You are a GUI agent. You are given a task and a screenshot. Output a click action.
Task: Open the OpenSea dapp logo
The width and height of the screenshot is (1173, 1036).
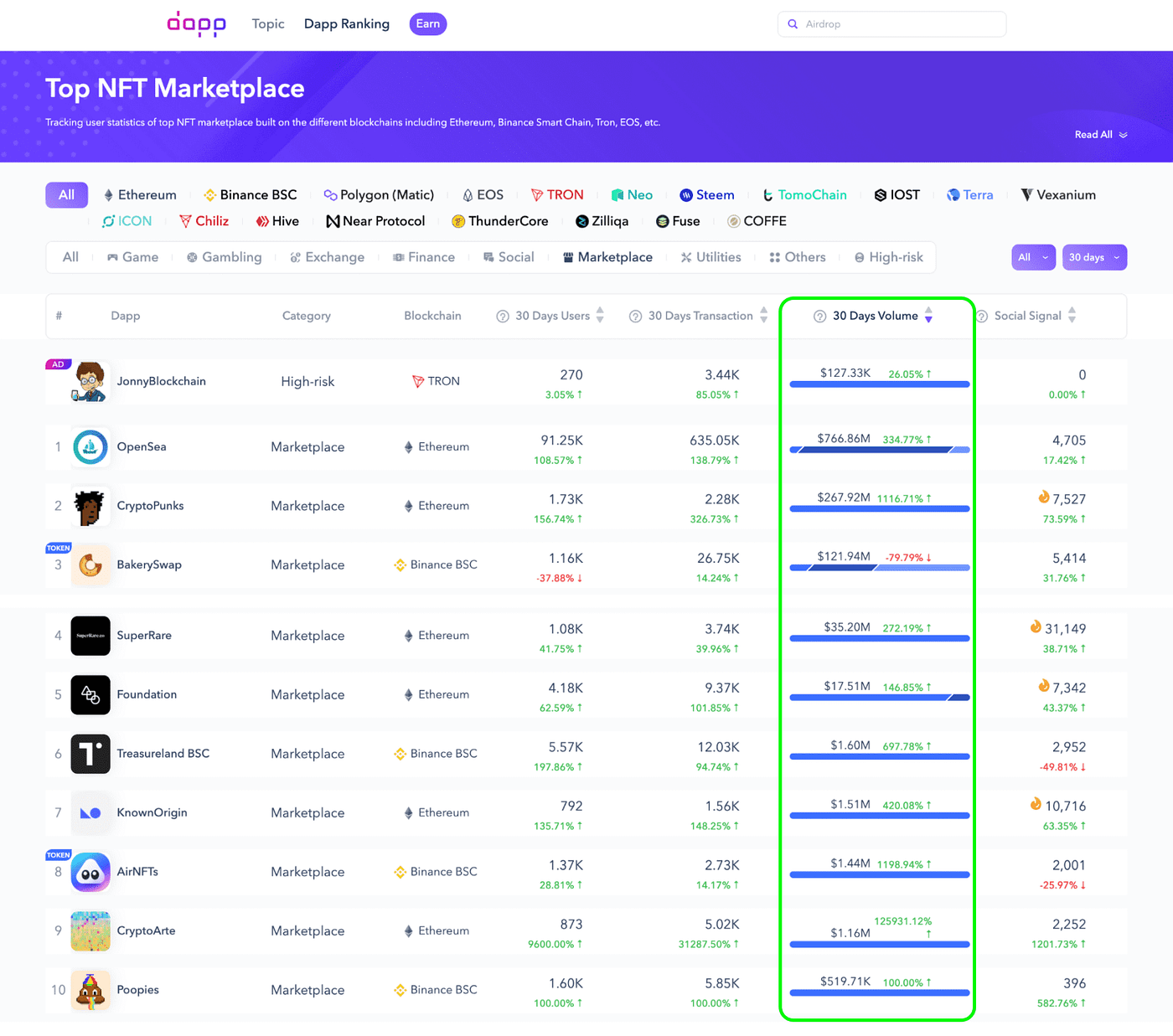click(90, 447)
